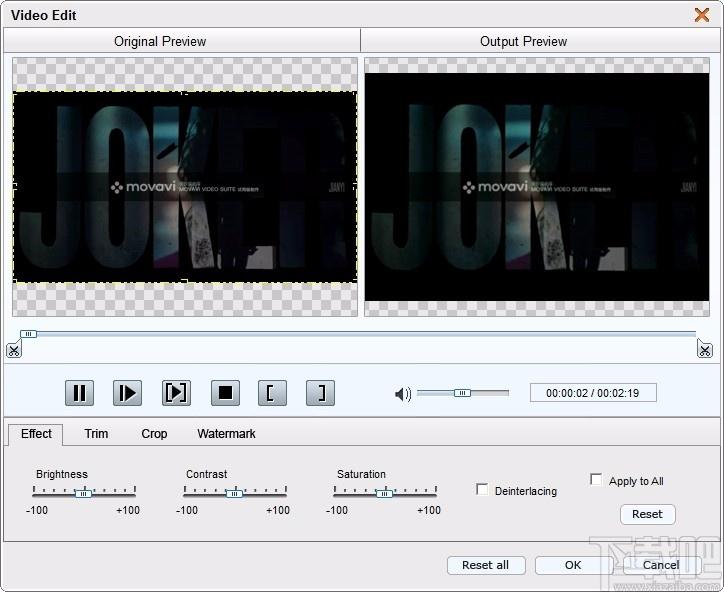Image resolution: width=724 pixels, height=592 pixels.
Task: Click the Brightness label
Action: (62, 474)
